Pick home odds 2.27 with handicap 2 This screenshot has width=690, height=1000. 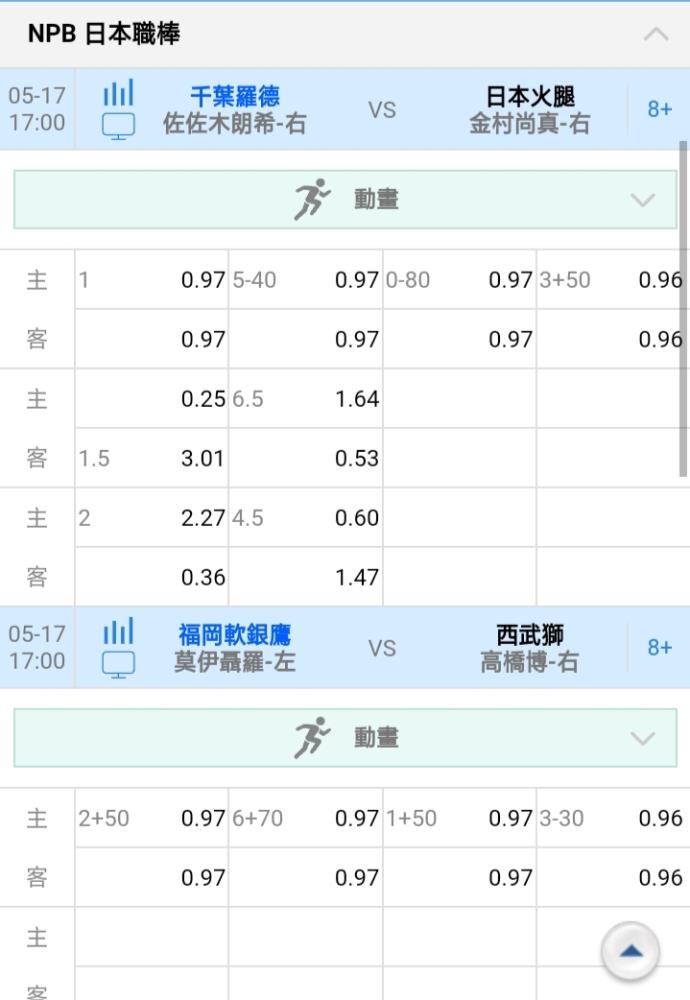click(203, 518)
